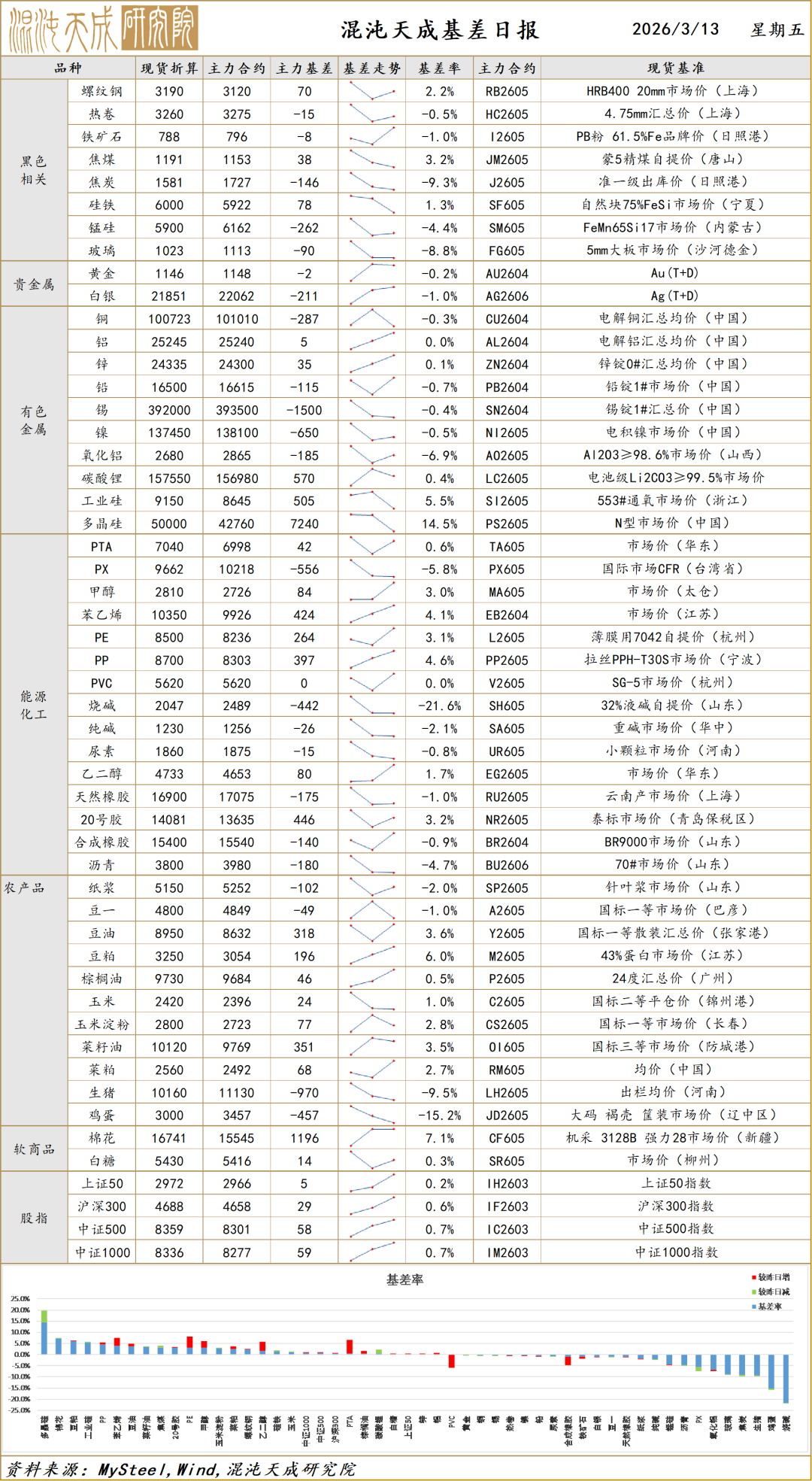Click the 菜籽油 contract code OI605

point(507,1047)
